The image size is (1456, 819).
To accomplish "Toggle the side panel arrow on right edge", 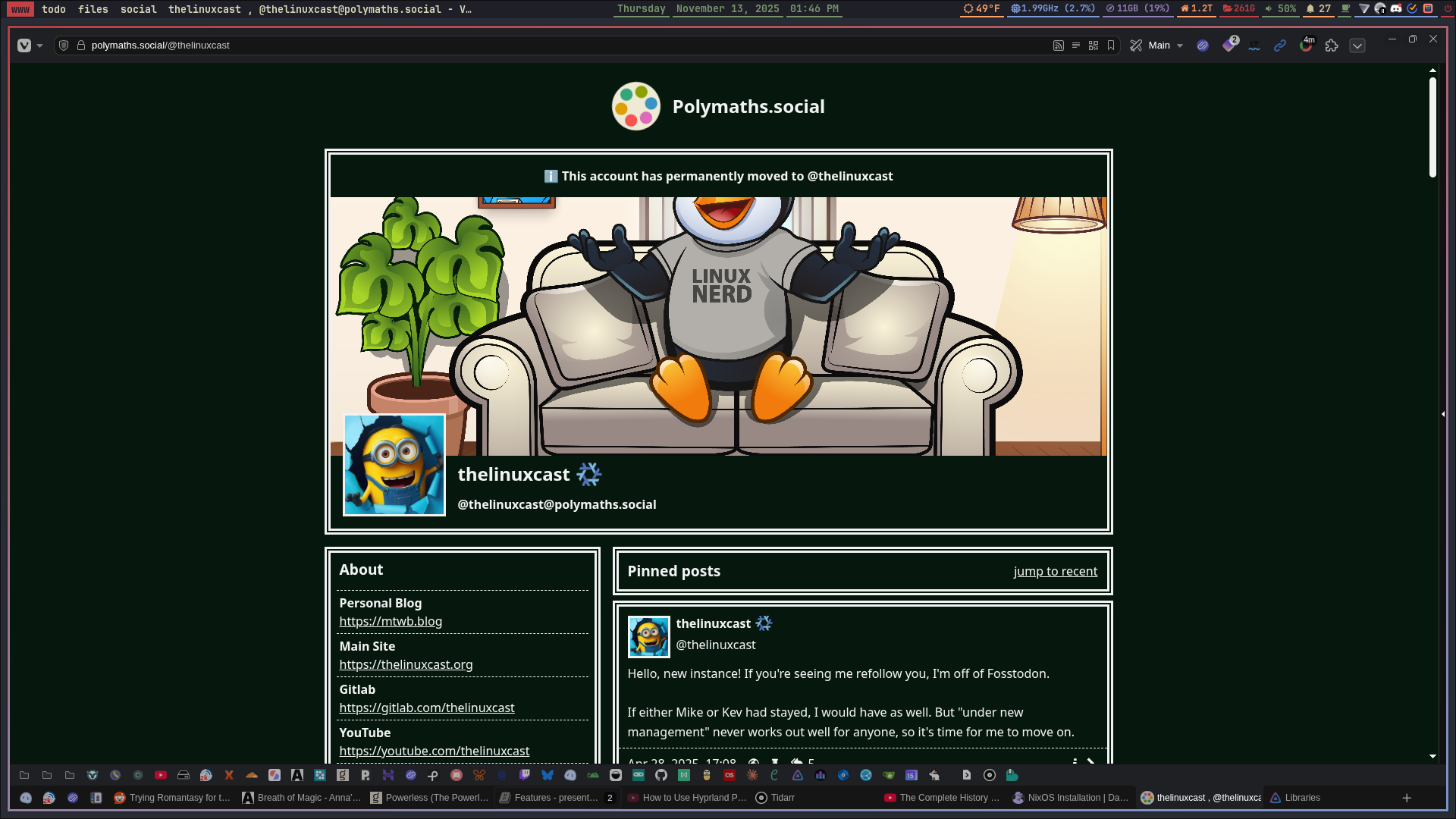I will tap(1442, 414).
